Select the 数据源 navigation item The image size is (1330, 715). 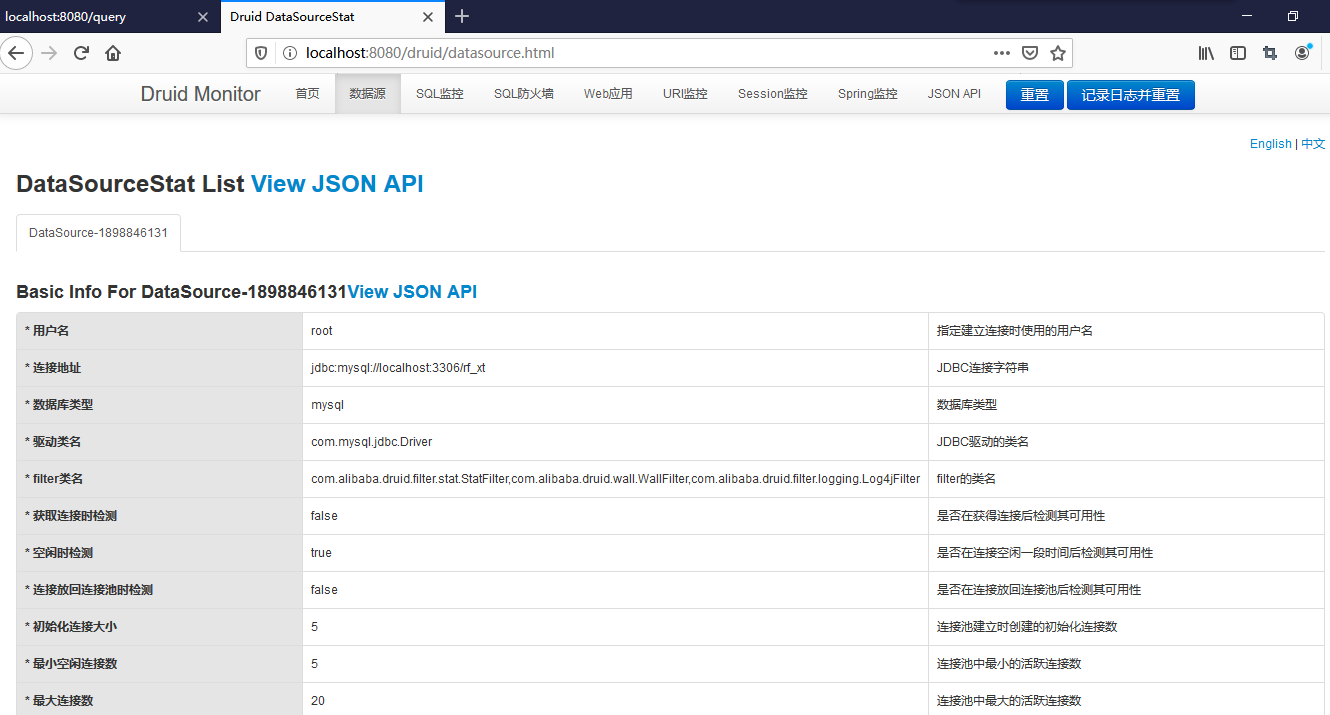coord(367,94)
